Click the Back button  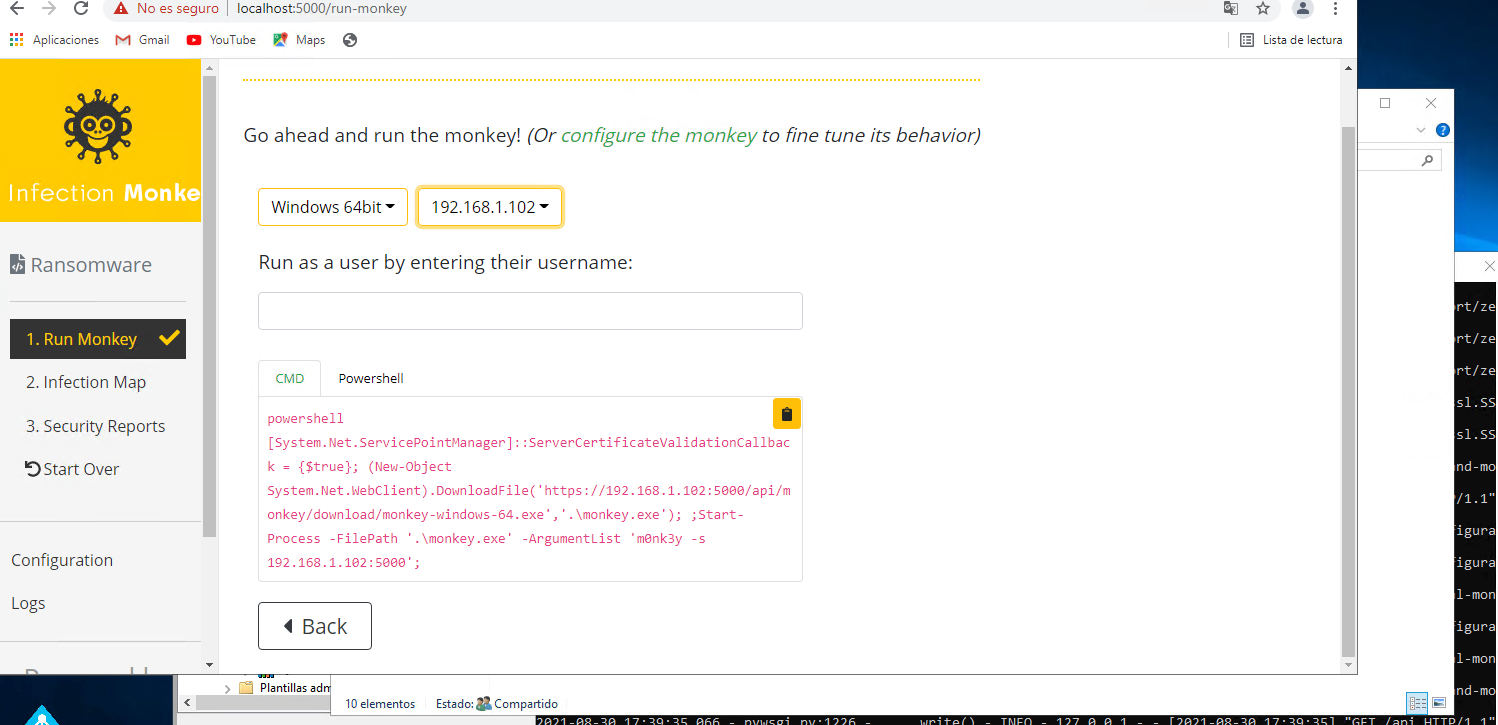[315, 626]
